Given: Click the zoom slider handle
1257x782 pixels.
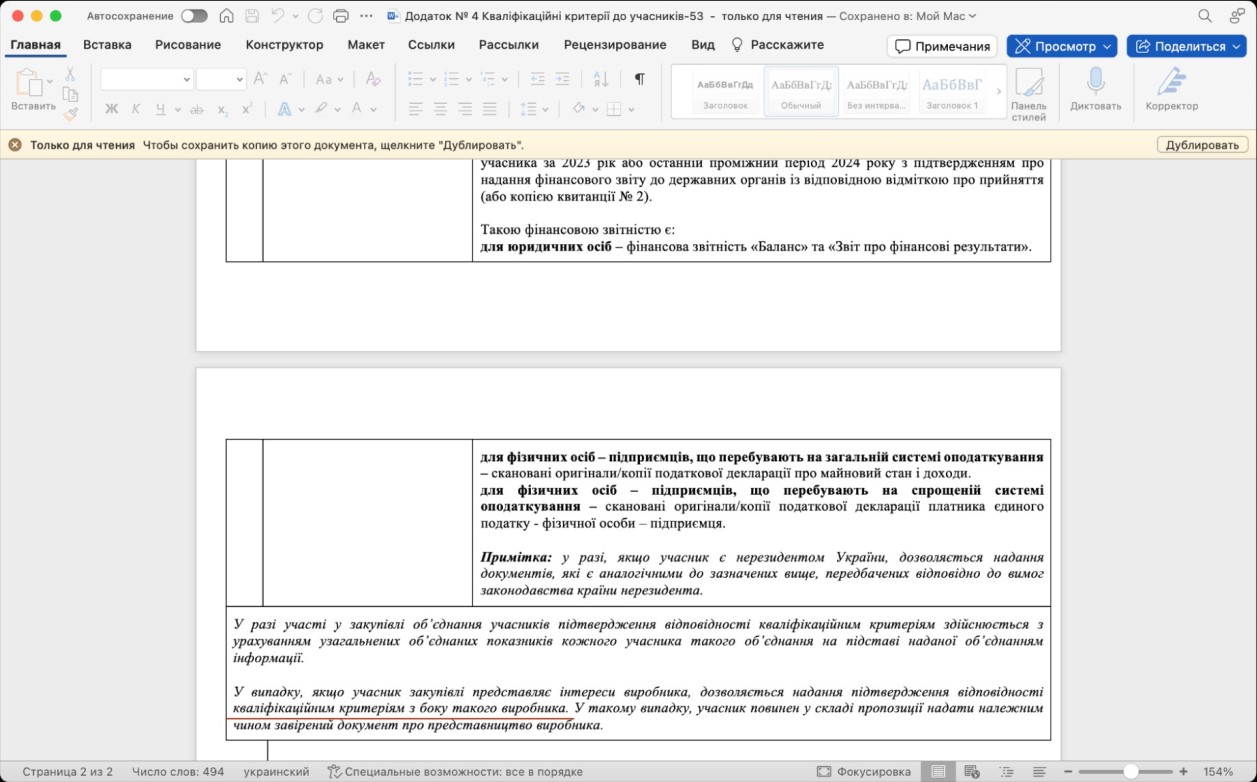Looking at the screenshot, I should point(1130,771).
